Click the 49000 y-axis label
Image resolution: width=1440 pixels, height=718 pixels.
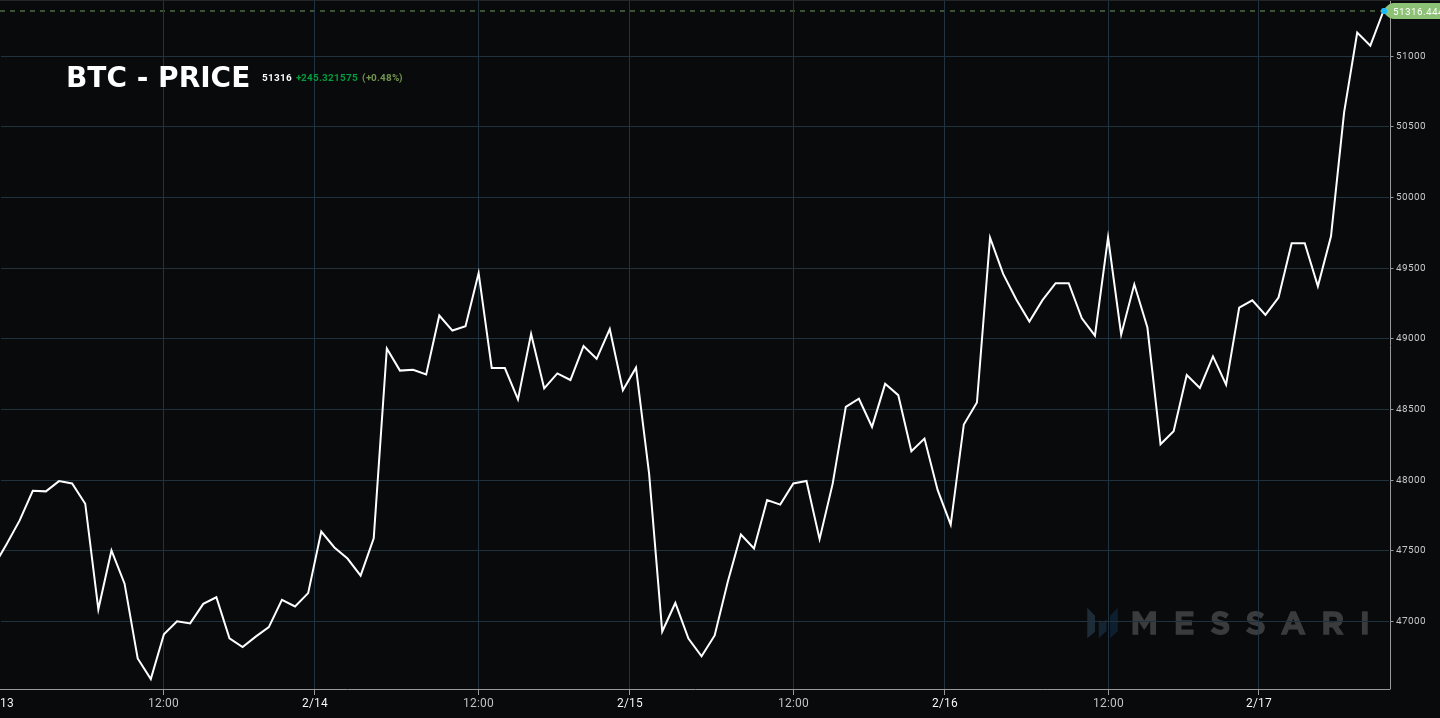[x=1411, y=338]
